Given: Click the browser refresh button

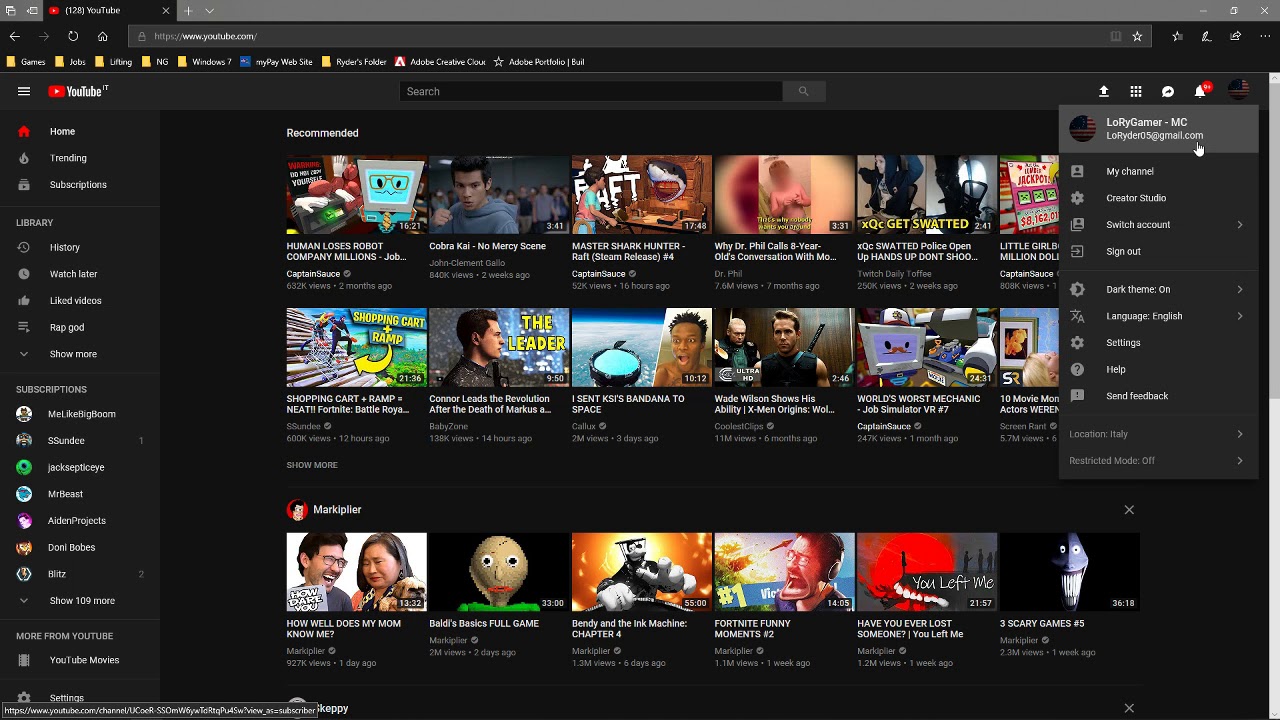Looking at the screenshot, I should pos(73,36).
